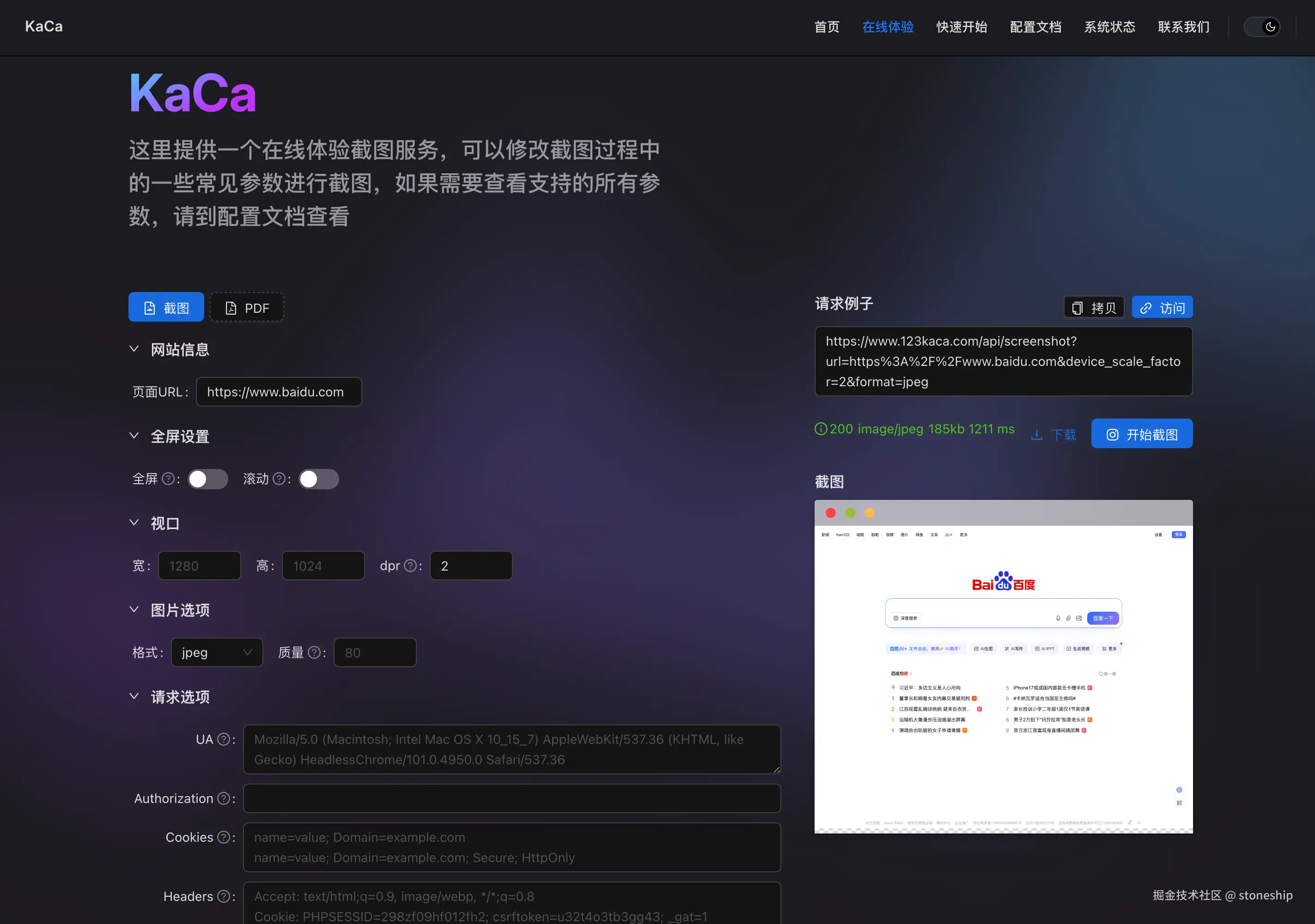Switch to the PDF tab
Viewport: 1315px width, 924px height.
(x=247, y=308)
